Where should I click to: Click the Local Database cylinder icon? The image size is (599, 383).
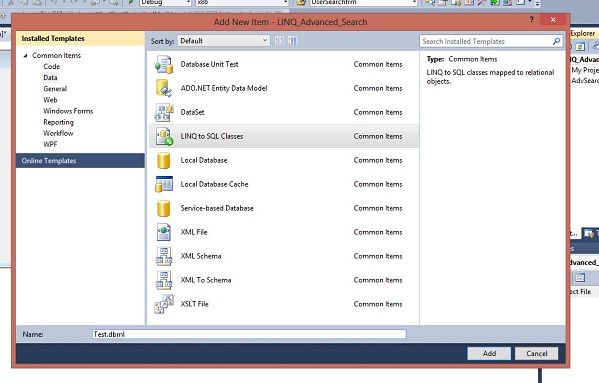[x=164, y=160]
